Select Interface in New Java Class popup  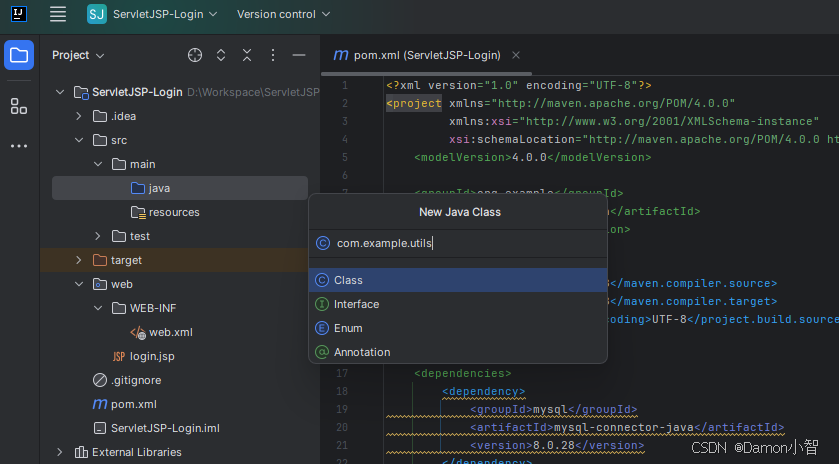coord(458,304)
